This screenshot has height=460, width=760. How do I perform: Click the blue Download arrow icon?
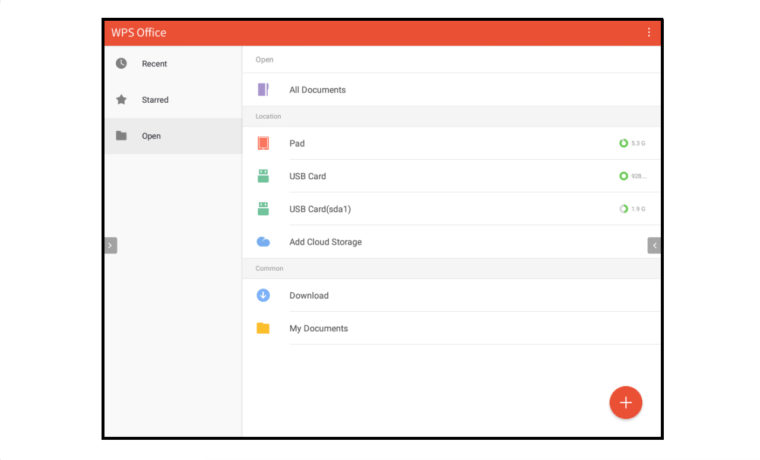(x=263, y=295)
